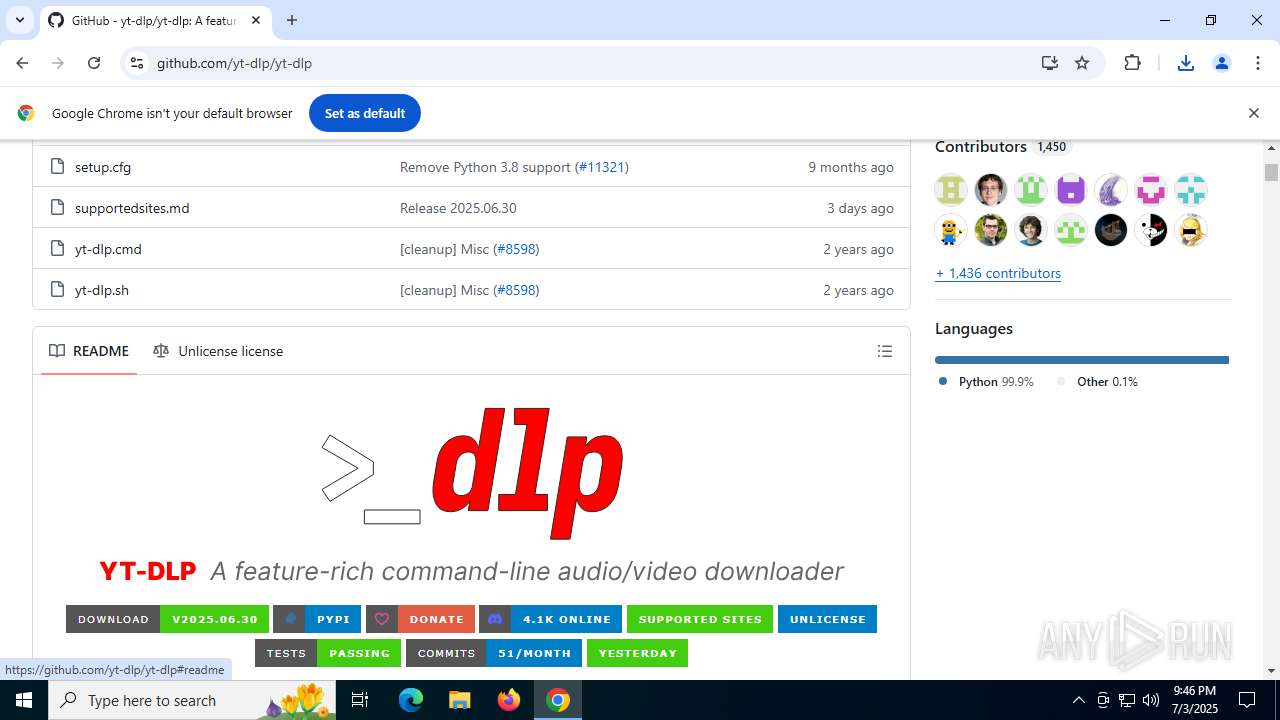Click the Python 99.9% language link
The width and height of the screenshot is (1280, 720).
click(986, 382)
